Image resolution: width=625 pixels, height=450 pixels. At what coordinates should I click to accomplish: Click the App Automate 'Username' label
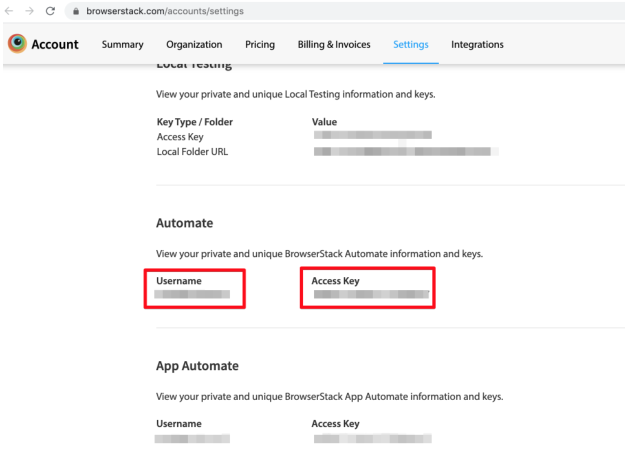point(179,424)
